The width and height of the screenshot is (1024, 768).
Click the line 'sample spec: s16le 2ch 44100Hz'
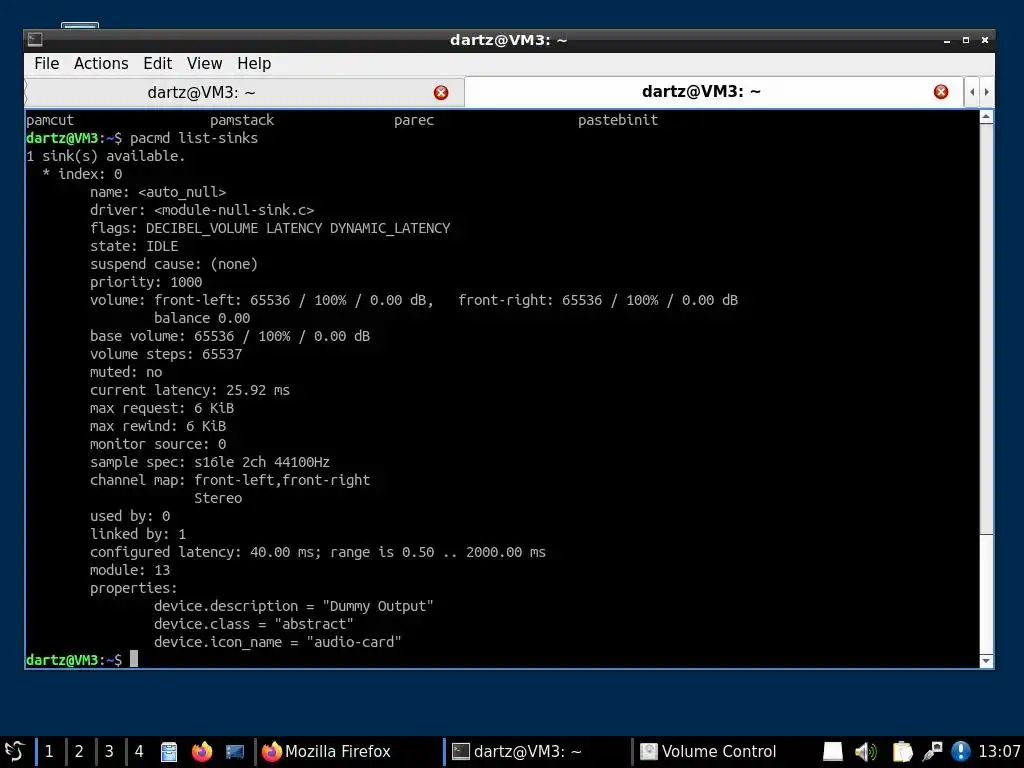(x=210, y=462)
